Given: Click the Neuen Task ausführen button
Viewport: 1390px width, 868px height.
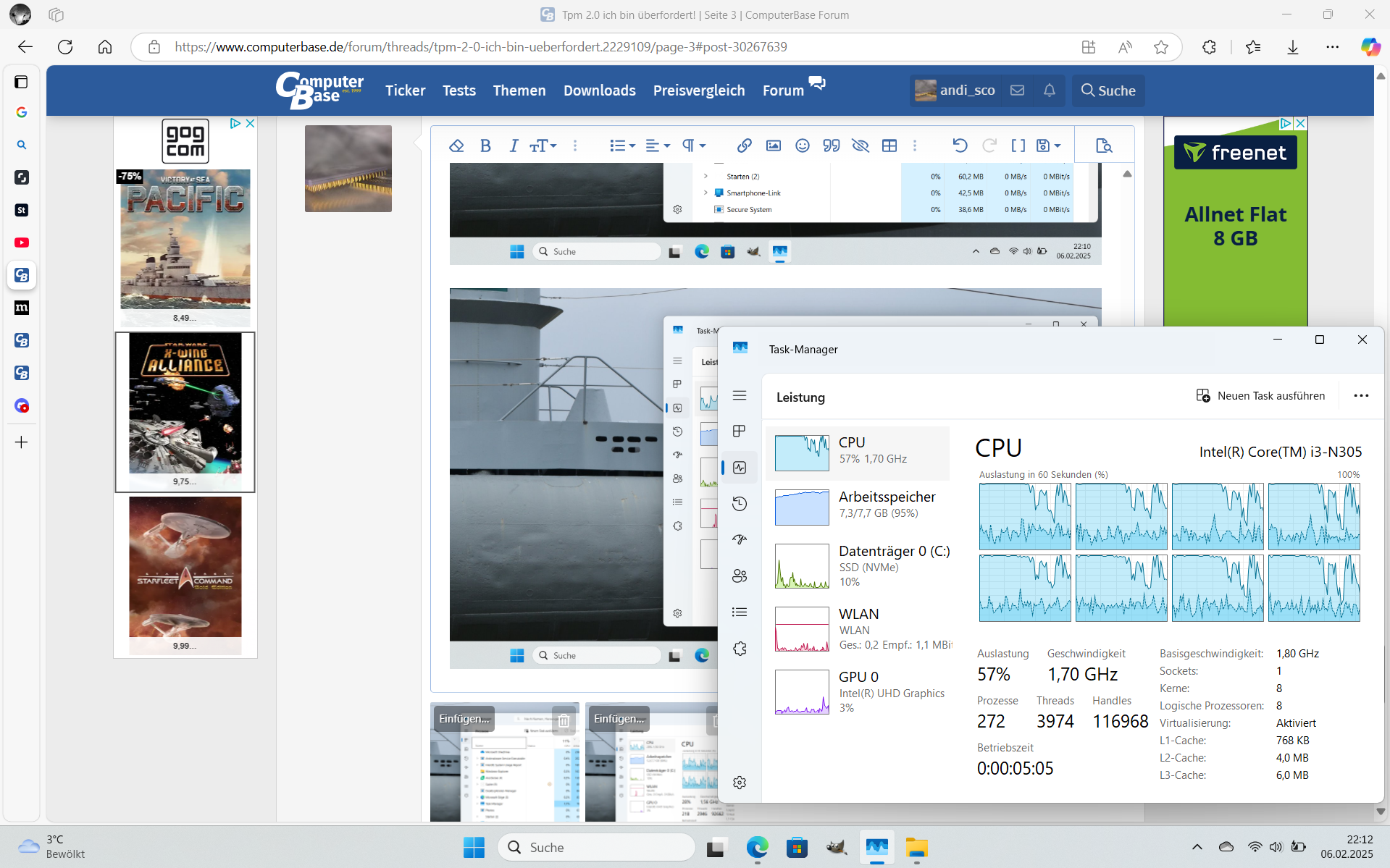Looking at the screenshot, I should pyautogui.click(x=1260, y=395).
